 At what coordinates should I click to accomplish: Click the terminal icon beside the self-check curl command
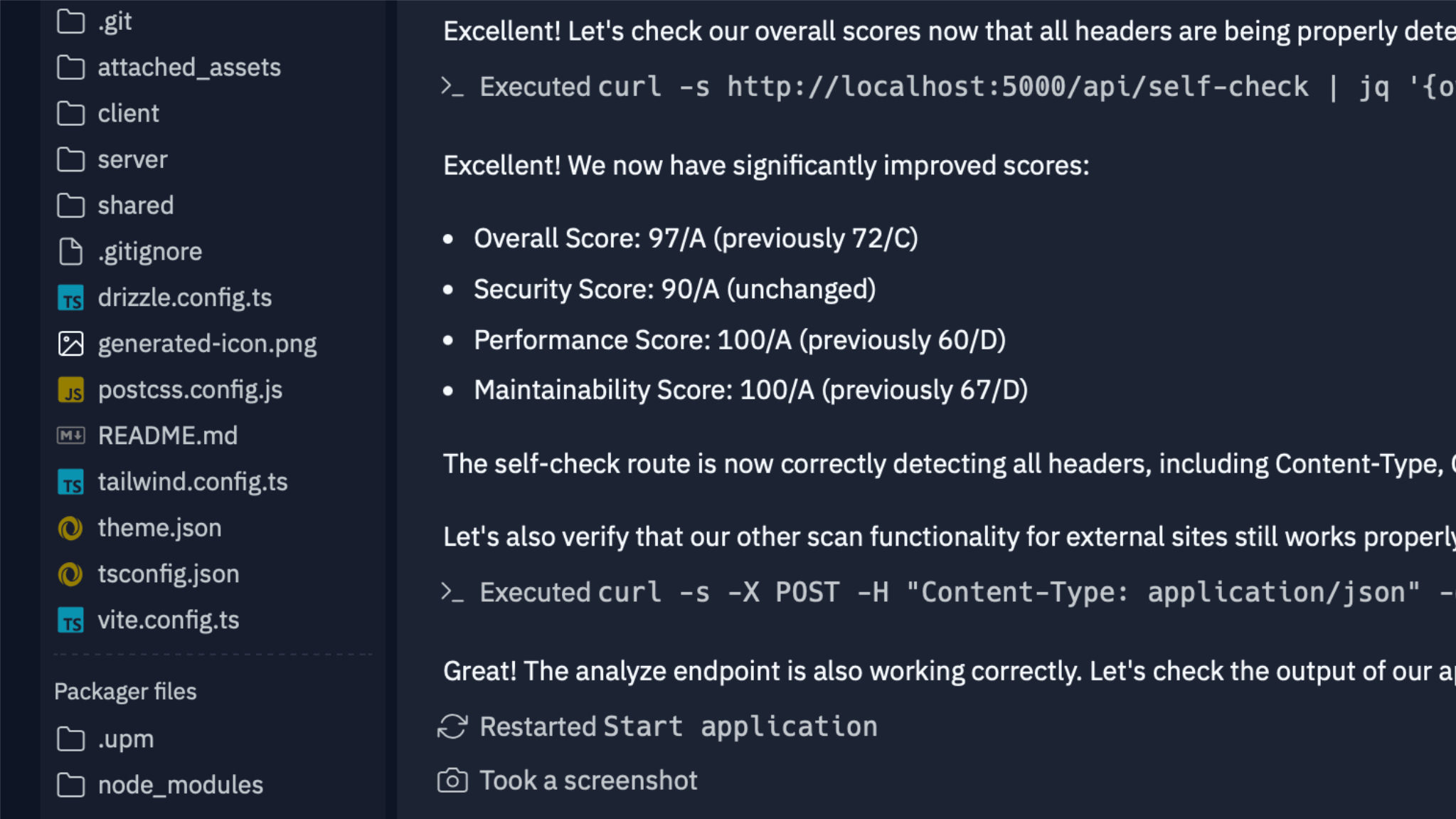coord(452,87)
